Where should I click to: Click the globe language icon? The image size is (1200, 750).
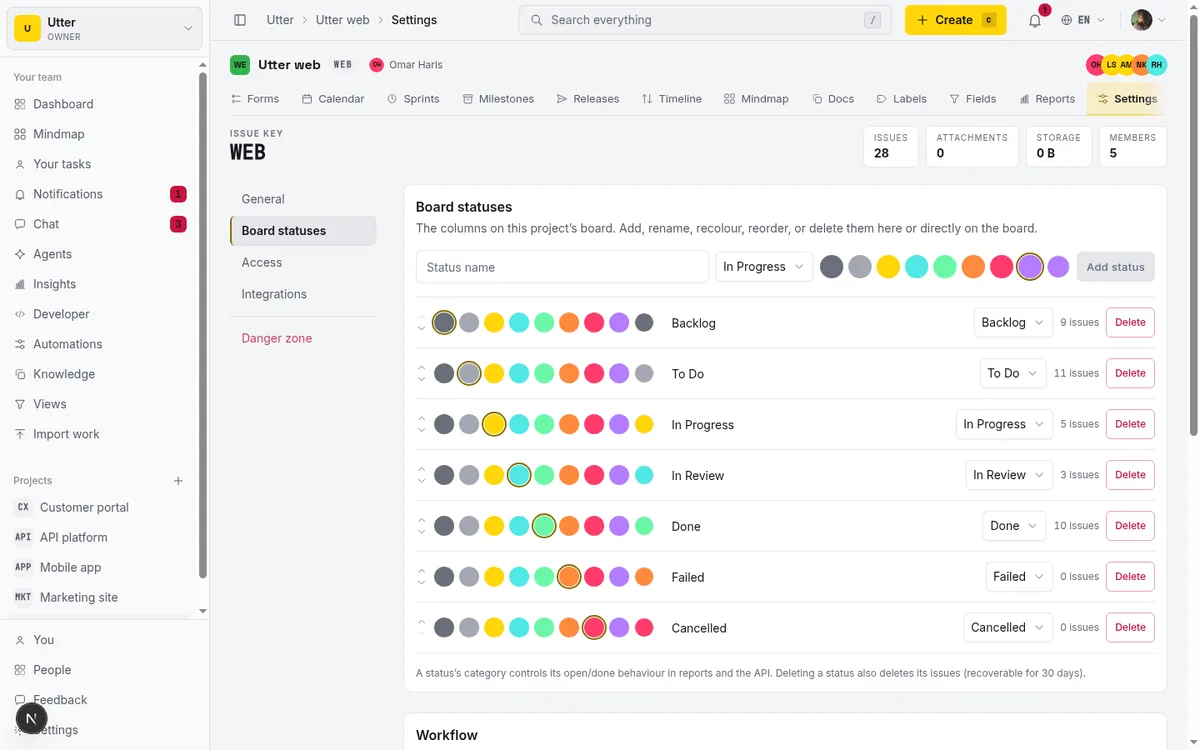tap(1067, 20)
